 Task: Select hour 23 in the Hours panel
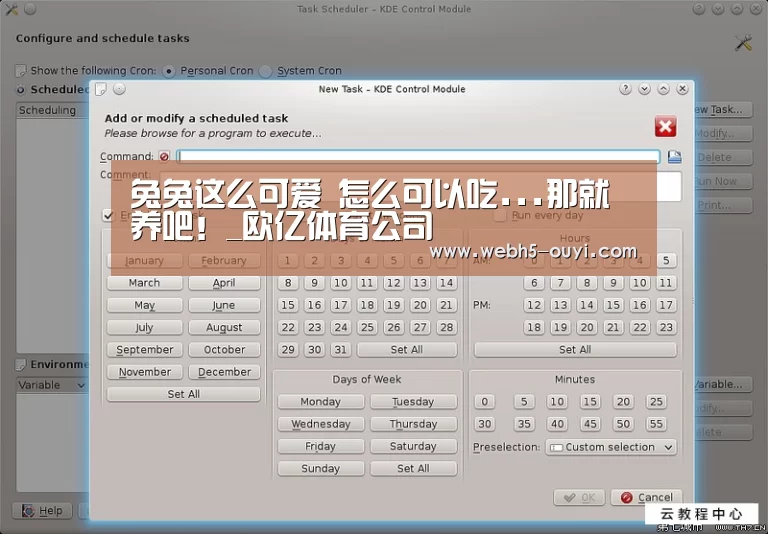click(x=666, y=327)
